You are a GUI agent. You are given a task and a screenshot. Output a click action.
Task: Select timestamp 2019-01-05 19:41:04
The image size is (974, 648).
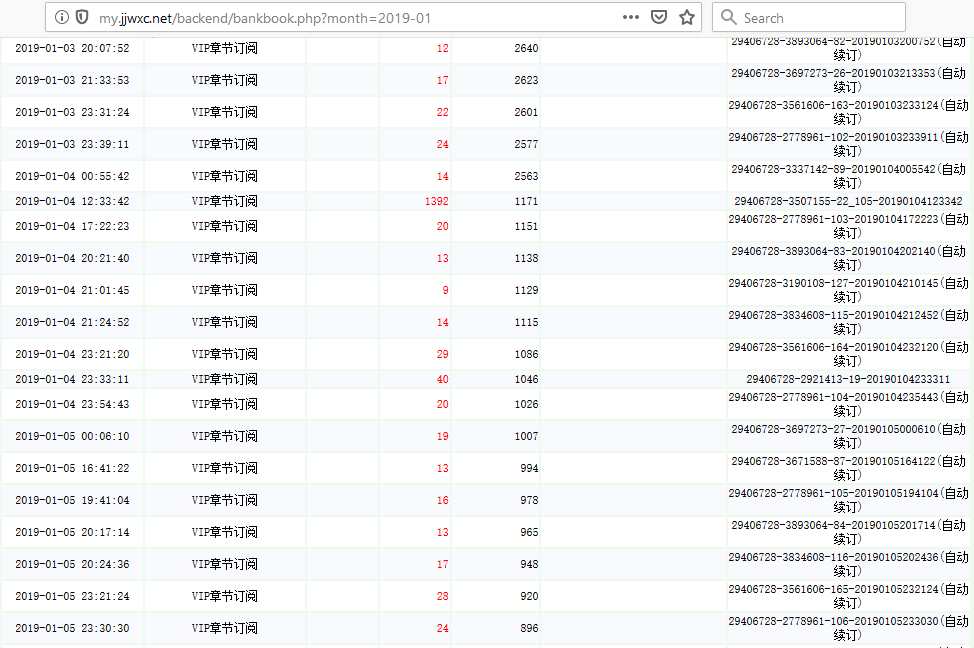(72, 500)
